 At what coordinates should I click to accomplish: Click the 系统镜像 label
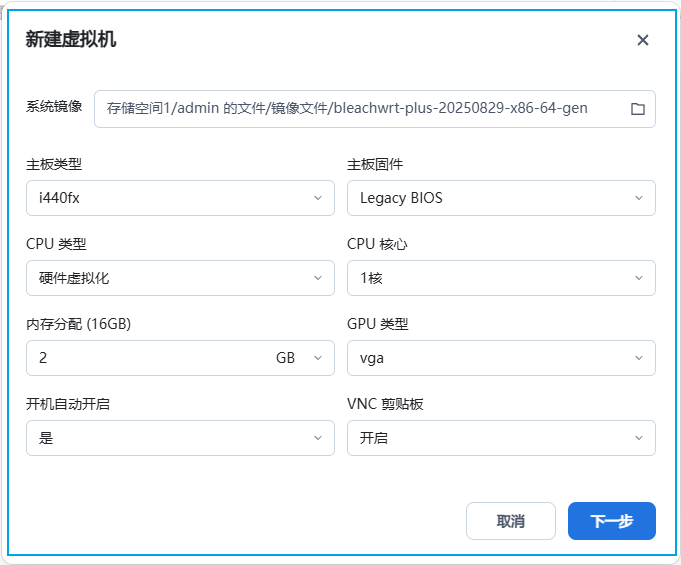pyautogui.click(x=54, y=106)
